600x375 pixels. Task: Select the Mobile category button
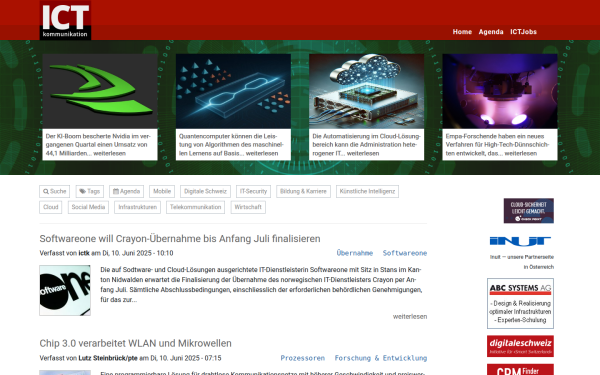pos(162,191)
